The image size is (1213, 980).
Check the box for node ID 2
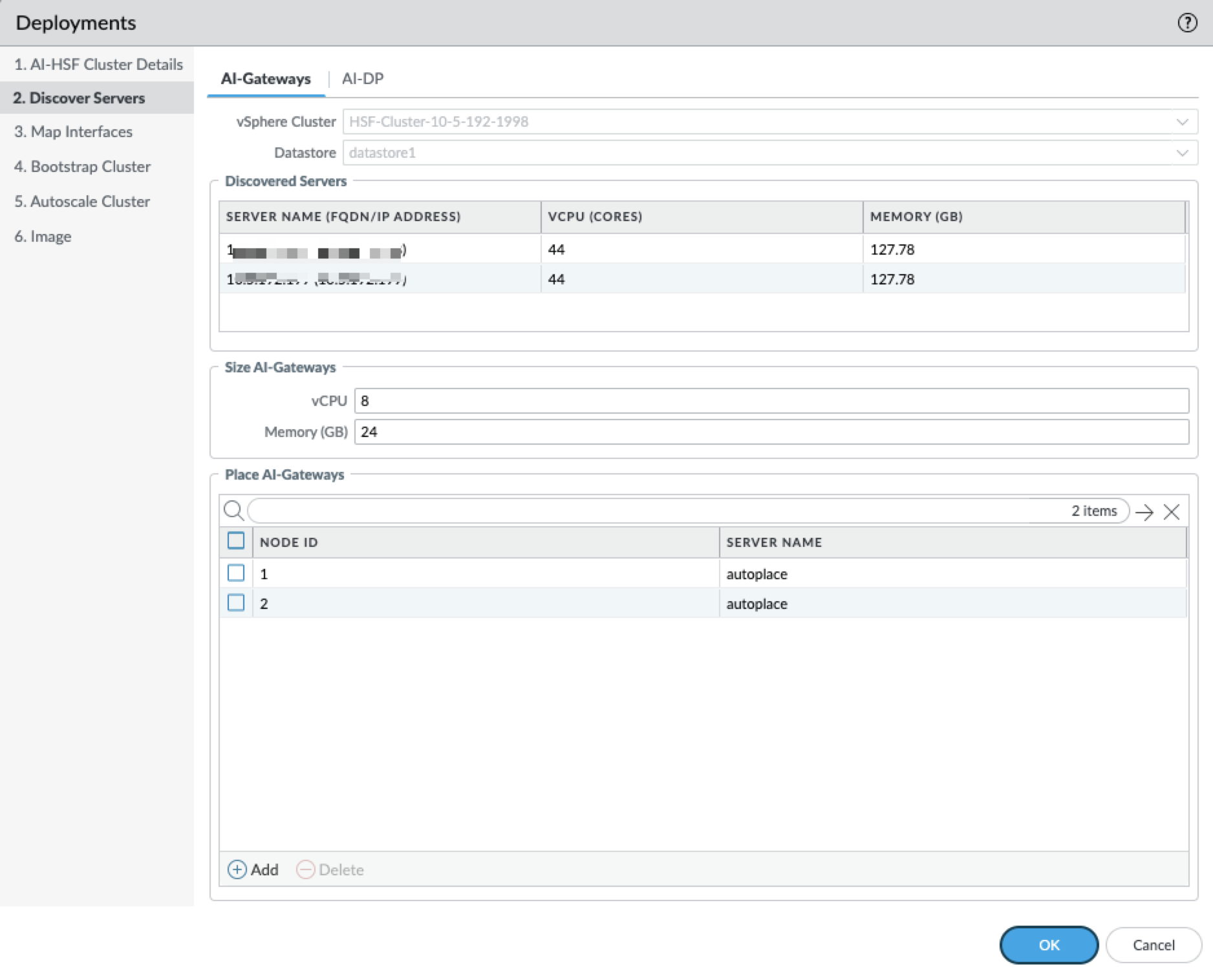pos(236,602)
